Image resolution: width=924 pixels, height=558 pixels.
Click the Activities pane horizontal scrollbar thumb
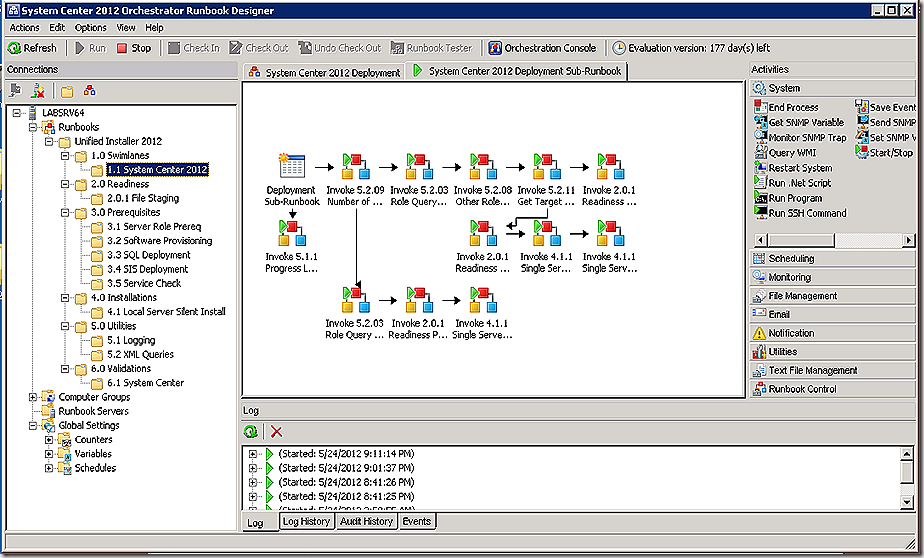pyautogui.click(x=801, y=240)
